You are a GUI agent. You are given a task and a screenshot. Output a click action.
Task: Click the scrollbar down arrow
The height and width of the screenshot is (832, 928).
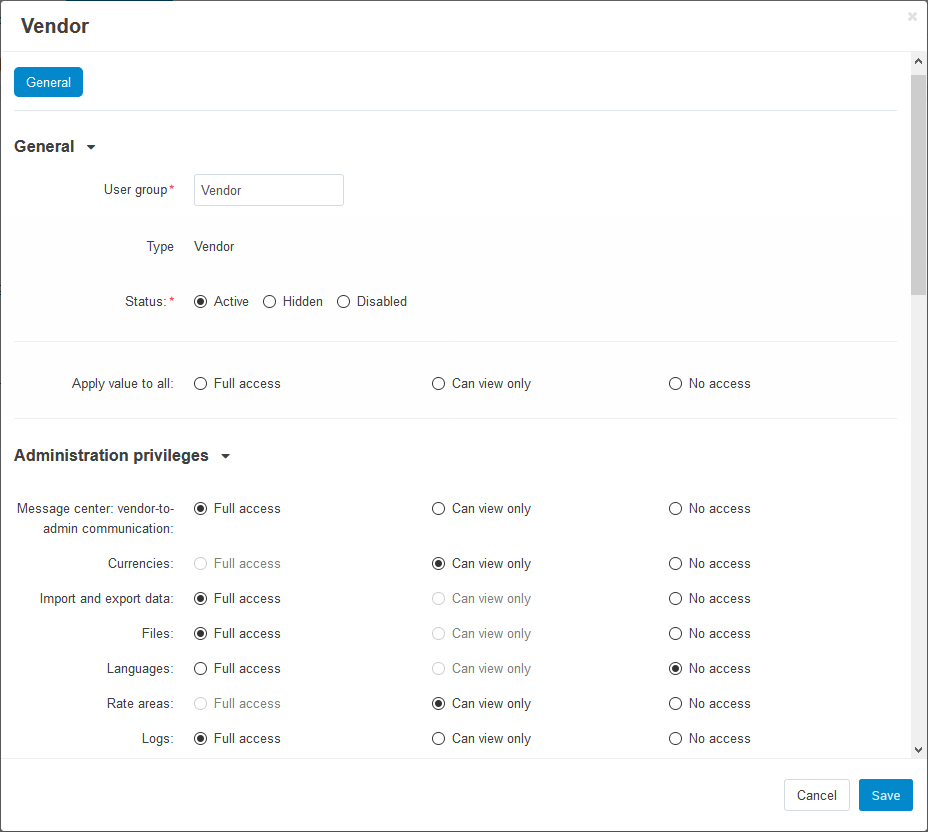coord(918,750)
